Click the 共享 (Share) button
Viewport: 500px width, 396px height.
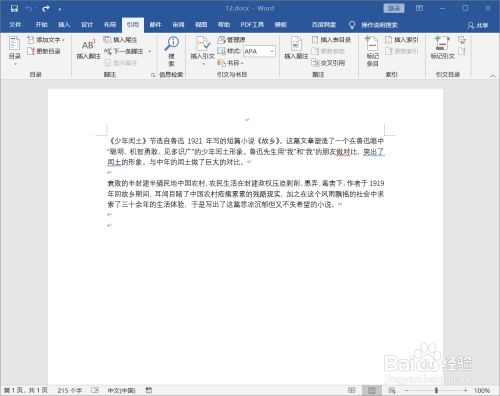coord(478,25)
